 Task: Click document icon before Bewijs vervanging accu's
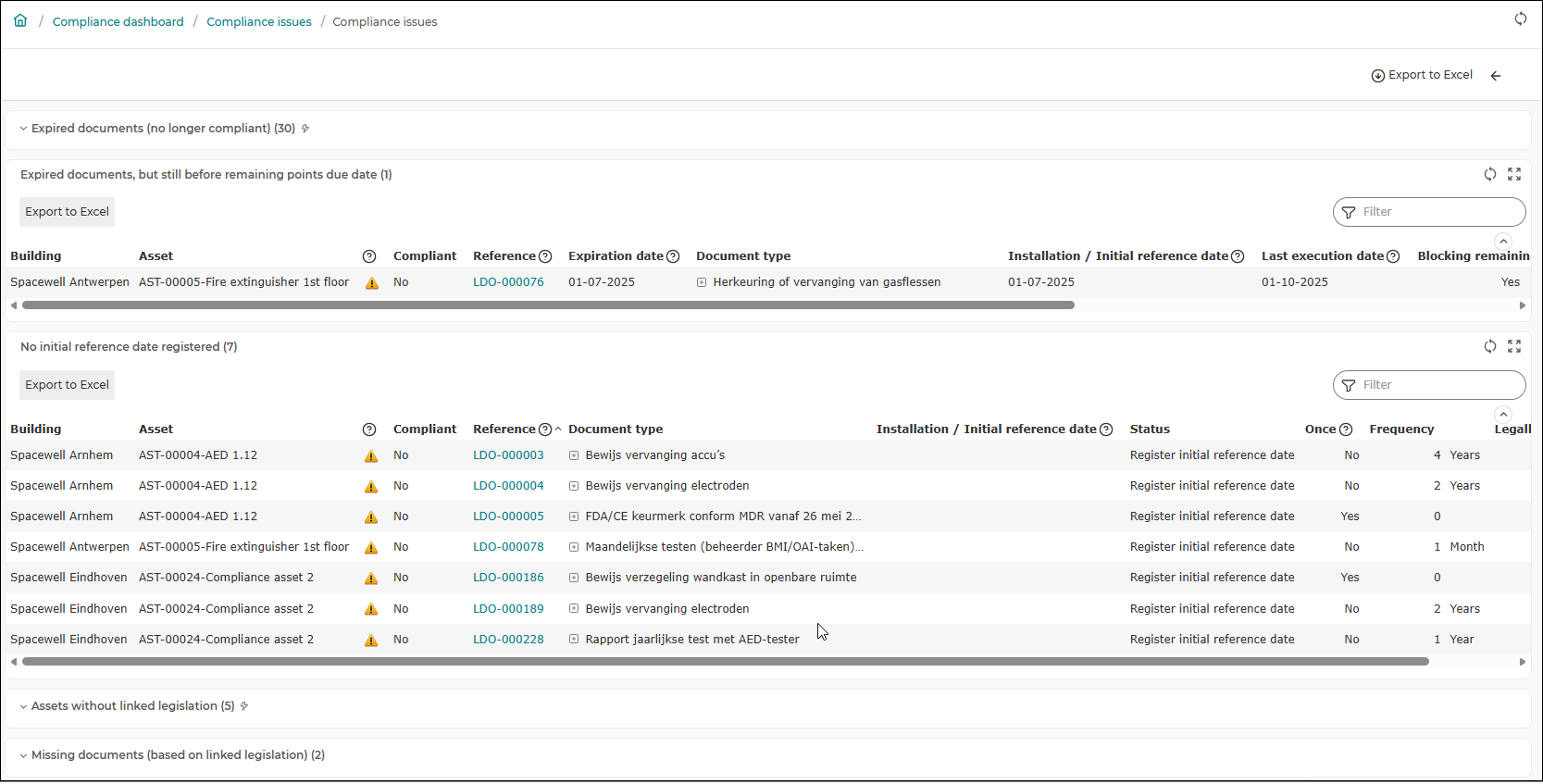click(x=574, y=455)
